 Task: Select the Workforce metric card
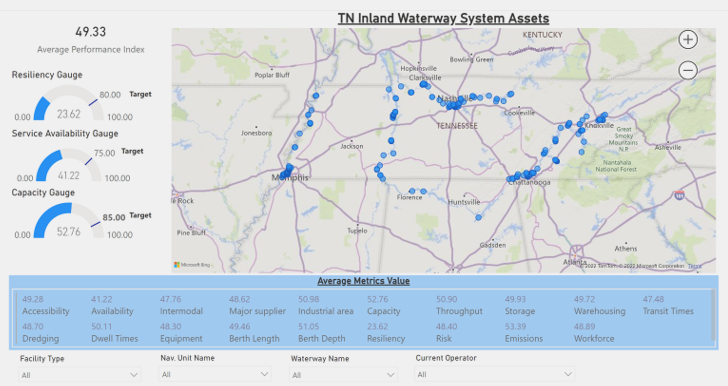pos(594,333)
